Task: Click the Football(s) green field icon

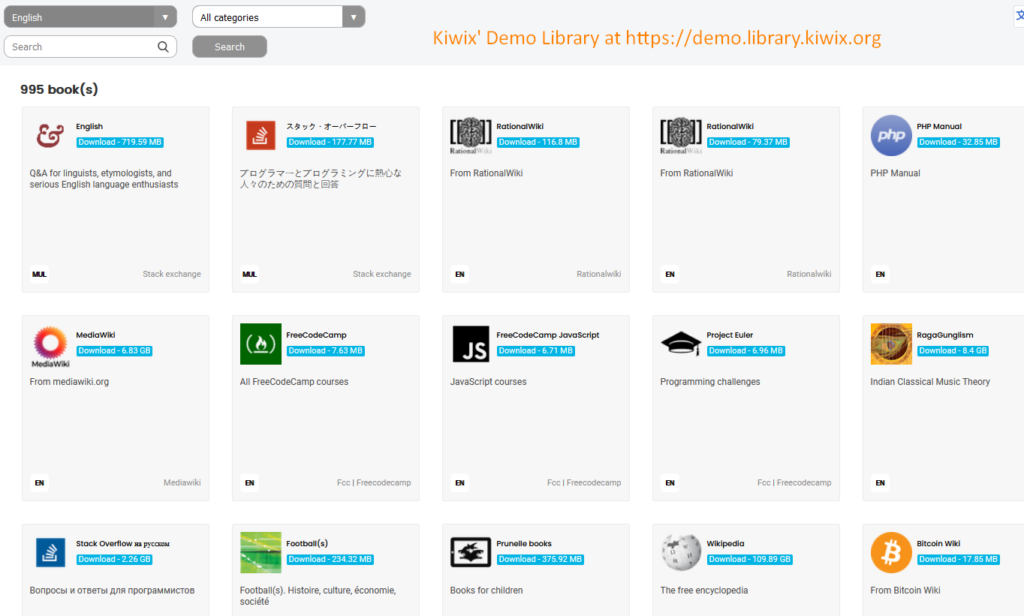Action: point(261,552)
